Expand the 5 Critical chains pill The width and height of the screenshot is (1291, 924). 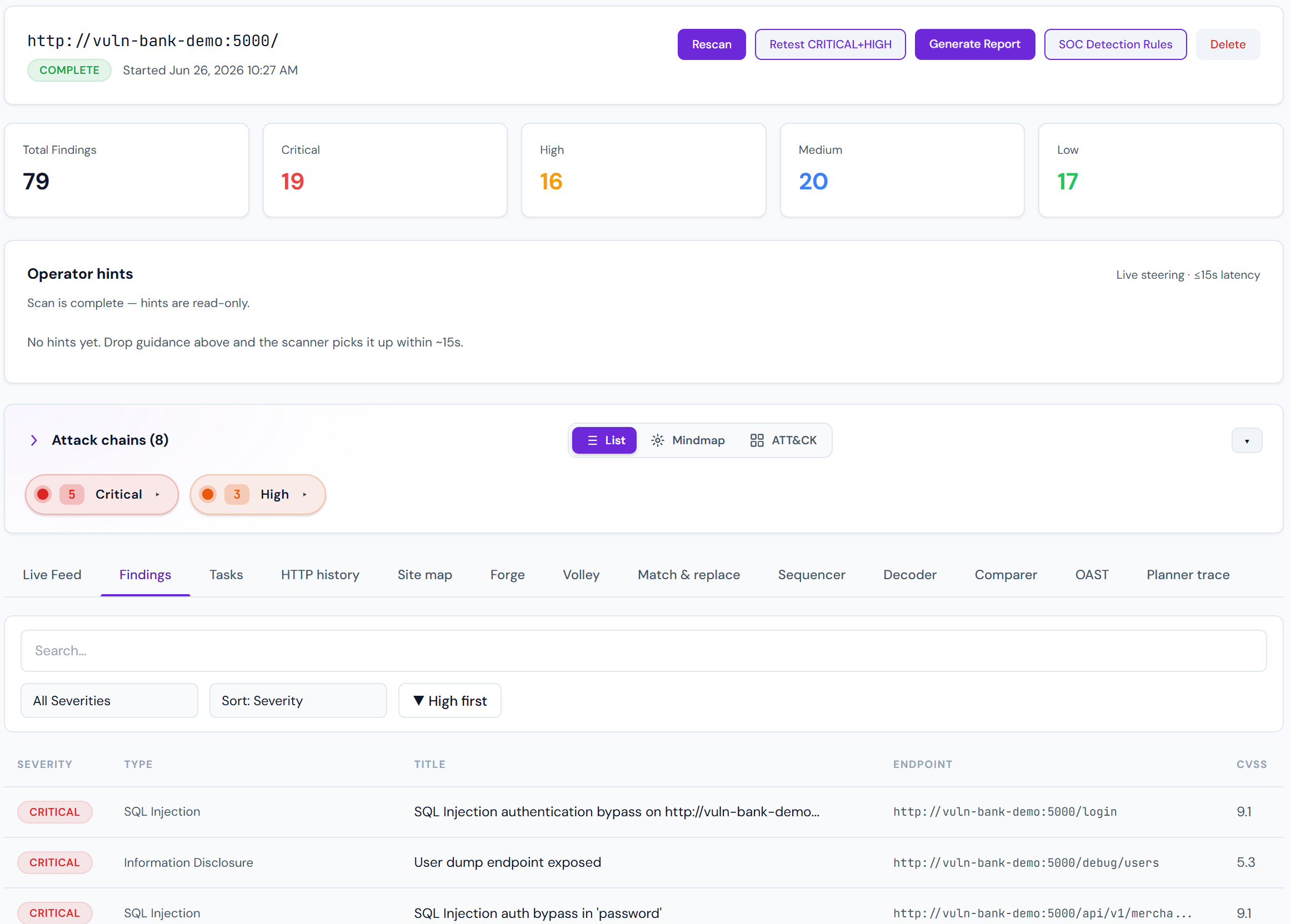102,494
